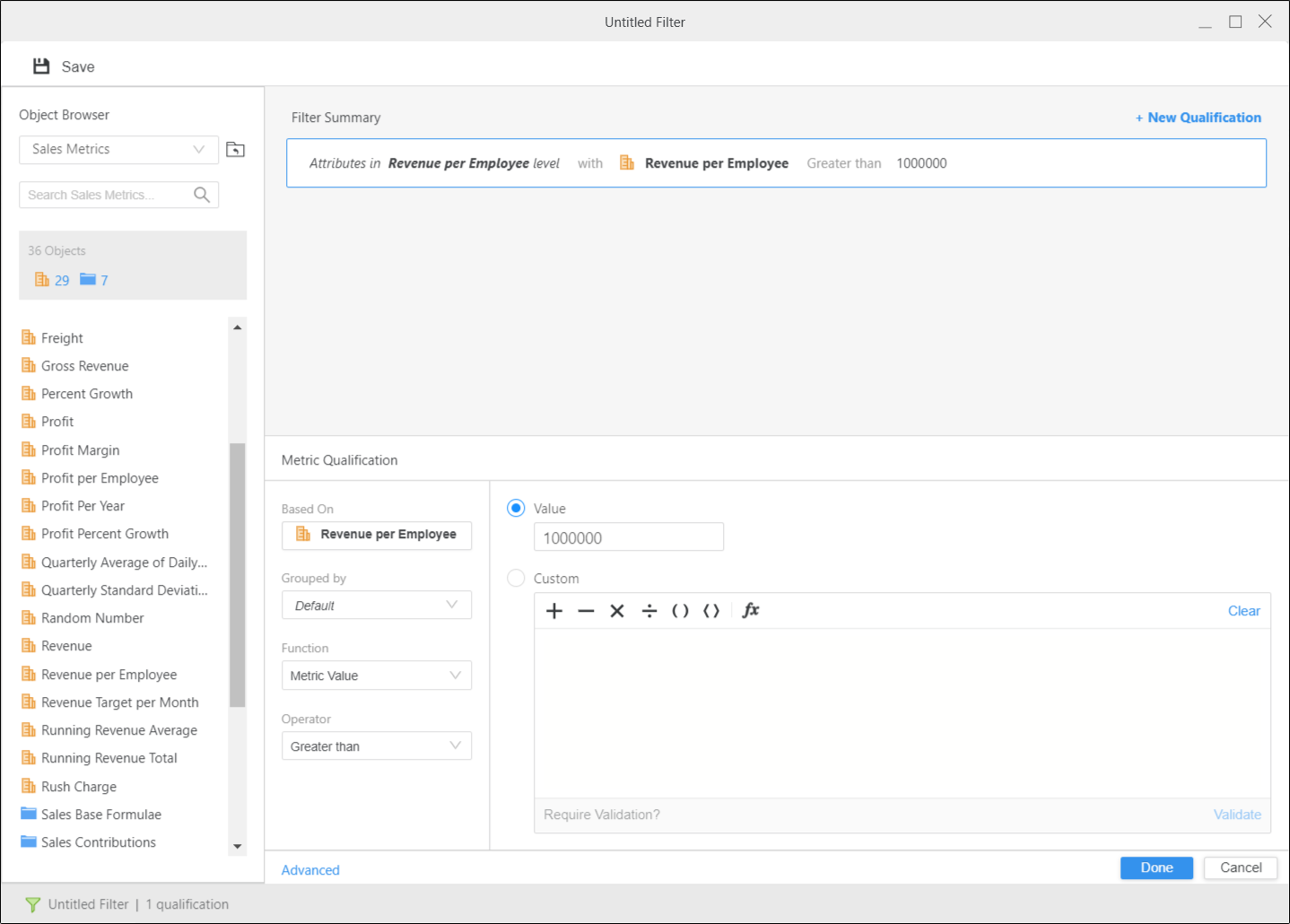Open the fx function picker

(751, 611)
